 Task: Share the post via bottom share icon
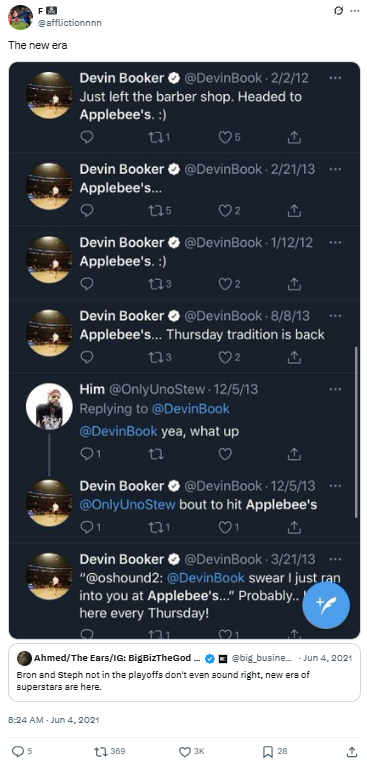[x=351, y=751]
